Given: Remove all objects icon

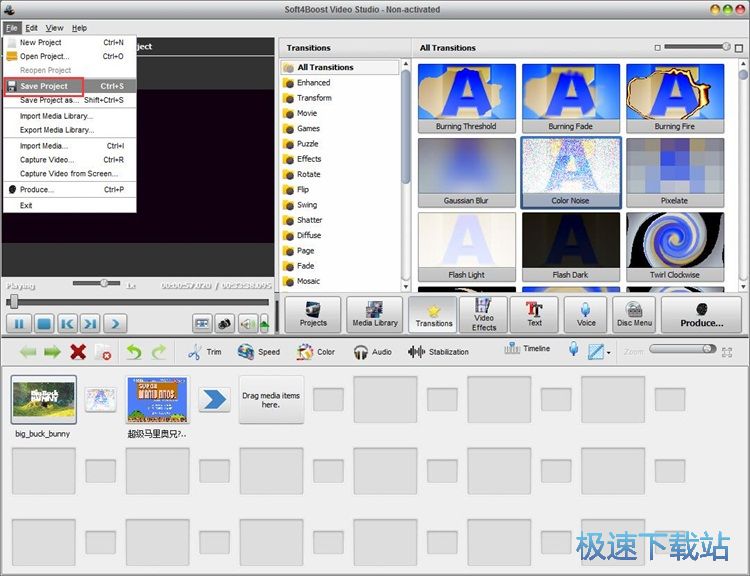Looking at the screenshot, I should click(103, 352).
